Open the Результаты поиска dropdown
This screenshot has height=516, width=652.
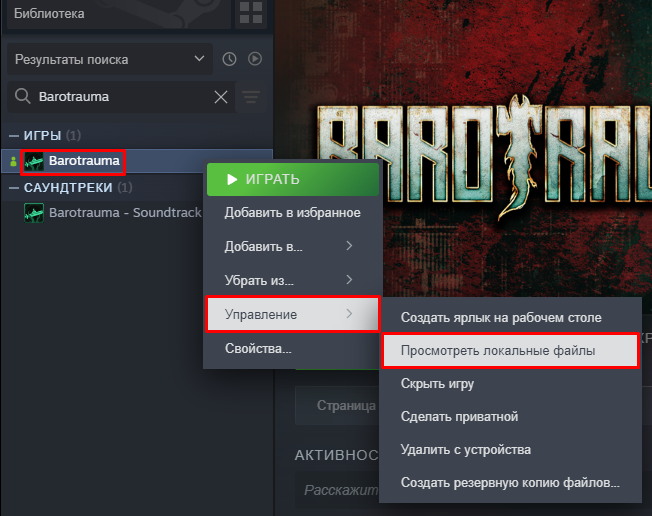110,59
